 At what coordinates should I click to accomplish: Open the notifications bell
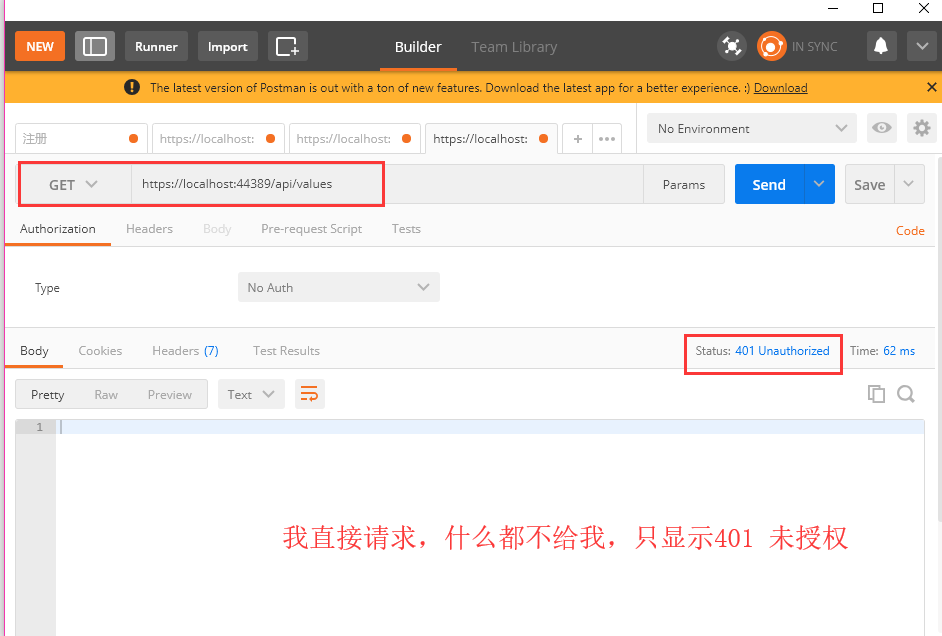tap(881, 46)
